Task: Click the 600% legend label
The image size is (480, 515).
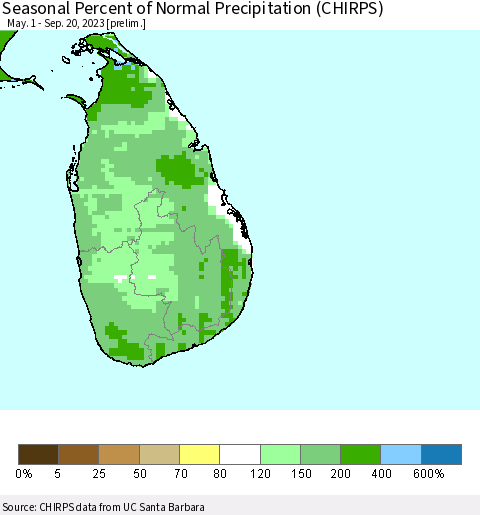Action: tap(429, 474)
